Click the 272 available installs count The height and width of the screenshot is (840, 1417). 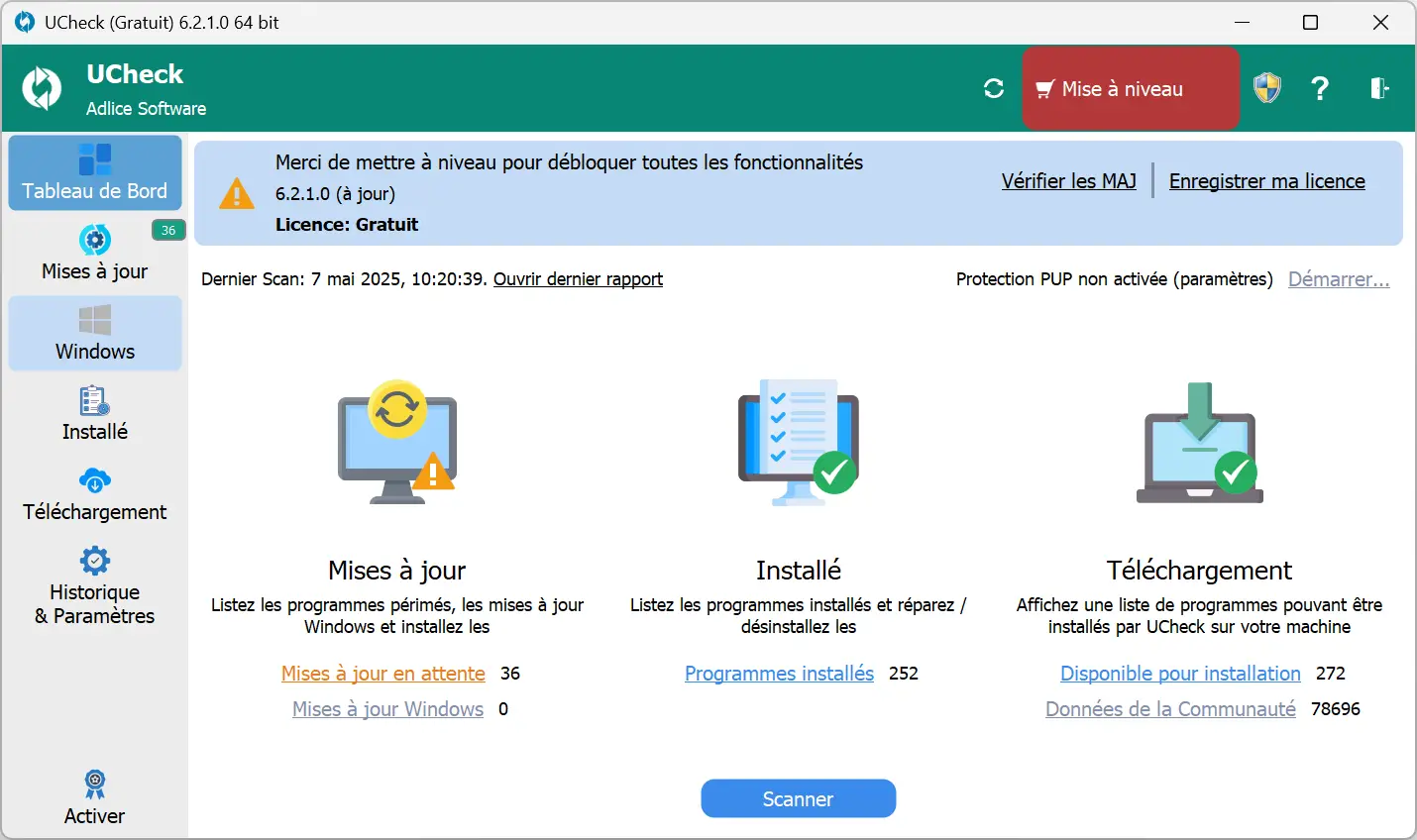click(1331, 674)
